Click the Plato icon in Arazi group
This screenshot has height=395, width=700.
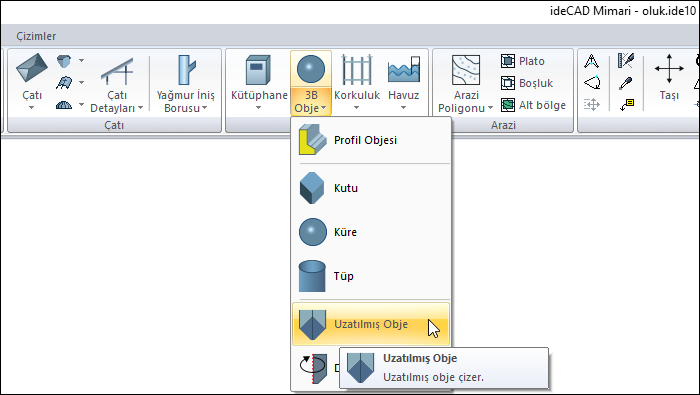click(508, 61)
